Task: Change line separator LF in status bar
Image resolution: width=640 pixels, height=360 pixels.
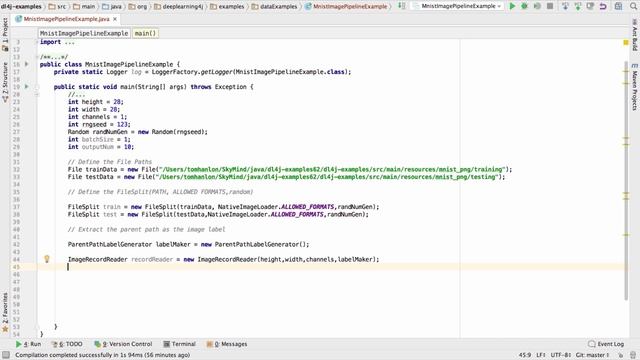Action: pos(540,355)
